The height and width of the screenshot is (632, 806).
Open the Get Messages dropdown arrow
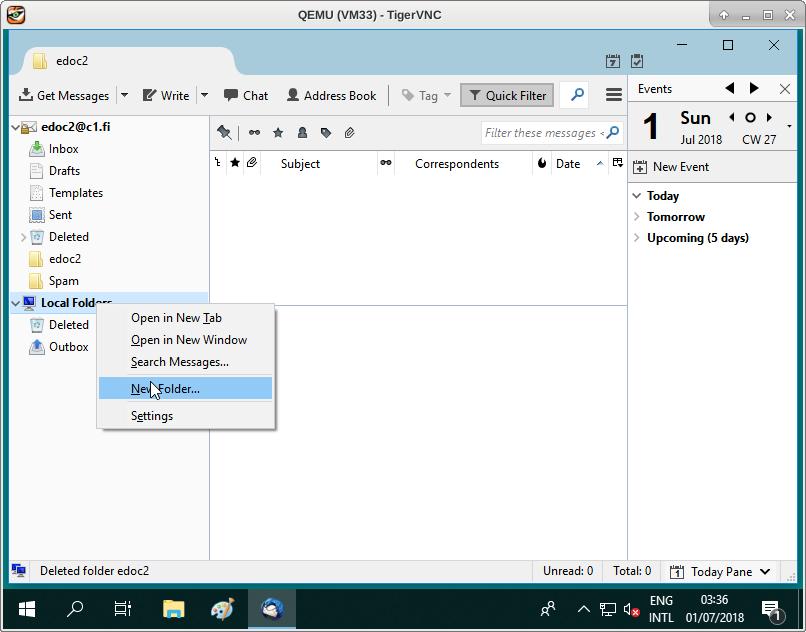click(124, 96)
